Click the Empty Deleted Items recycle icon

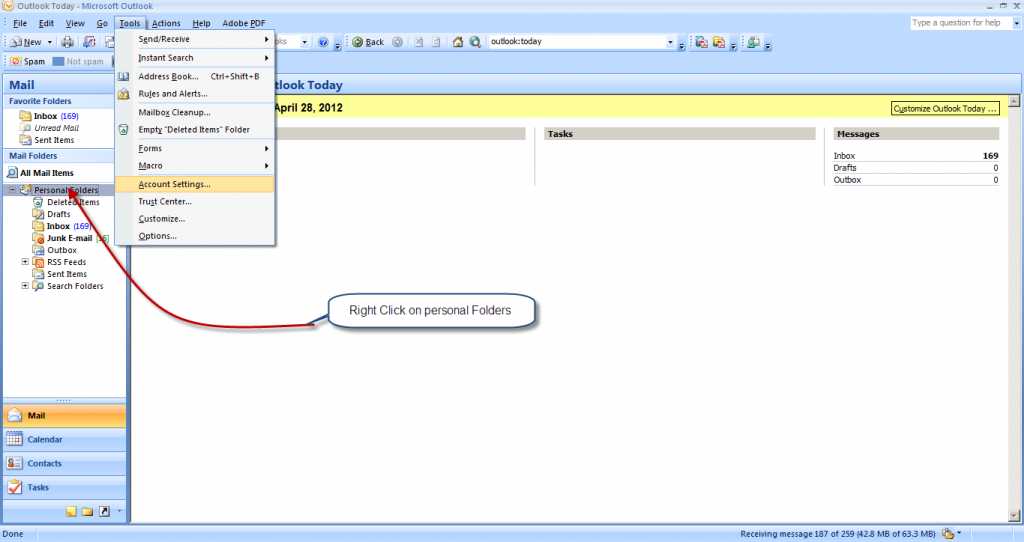tap(123, 129)
